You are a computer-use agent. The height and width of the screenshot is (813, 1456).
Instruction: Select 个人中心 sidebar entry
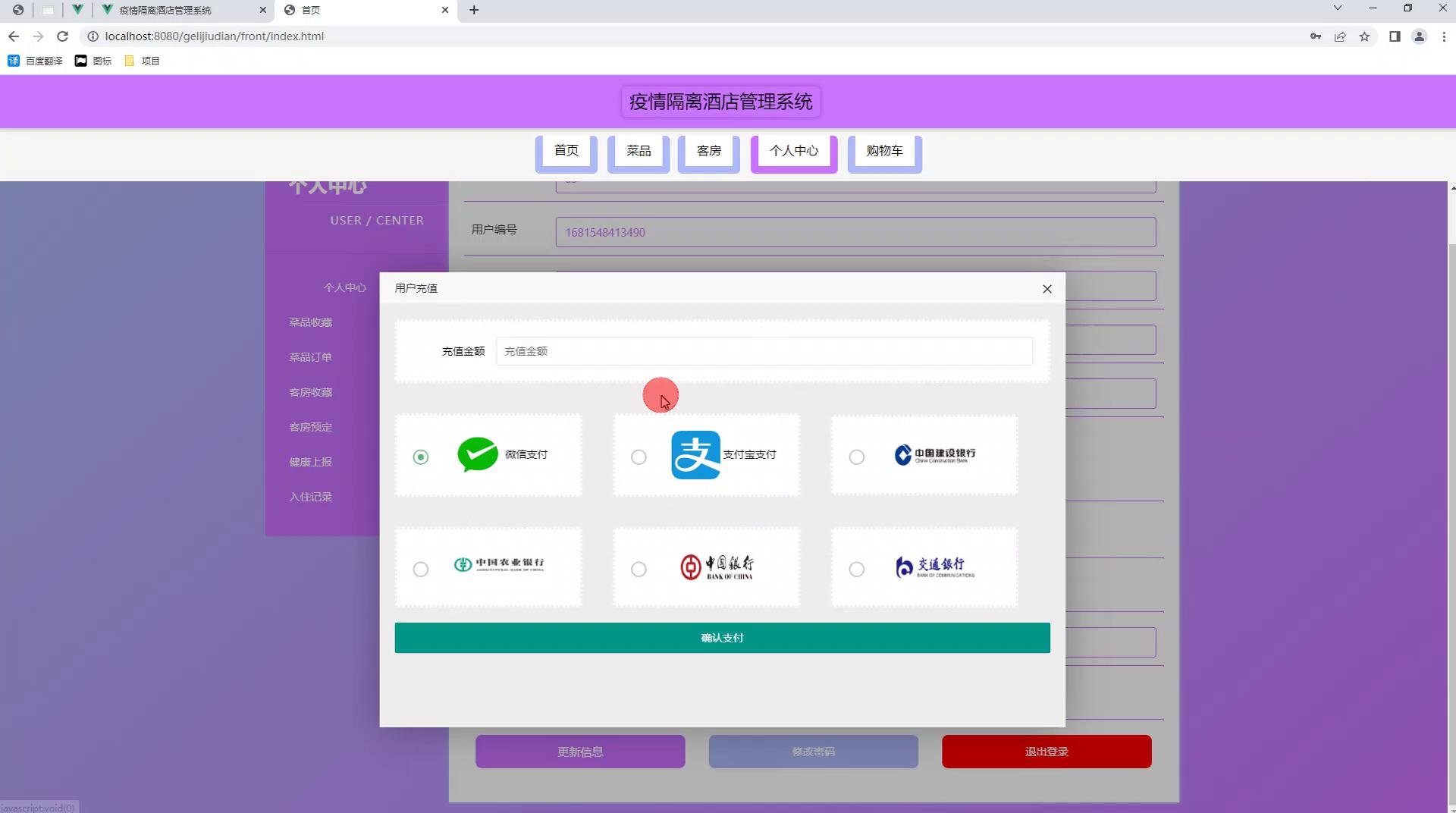(x=344, y=287)
